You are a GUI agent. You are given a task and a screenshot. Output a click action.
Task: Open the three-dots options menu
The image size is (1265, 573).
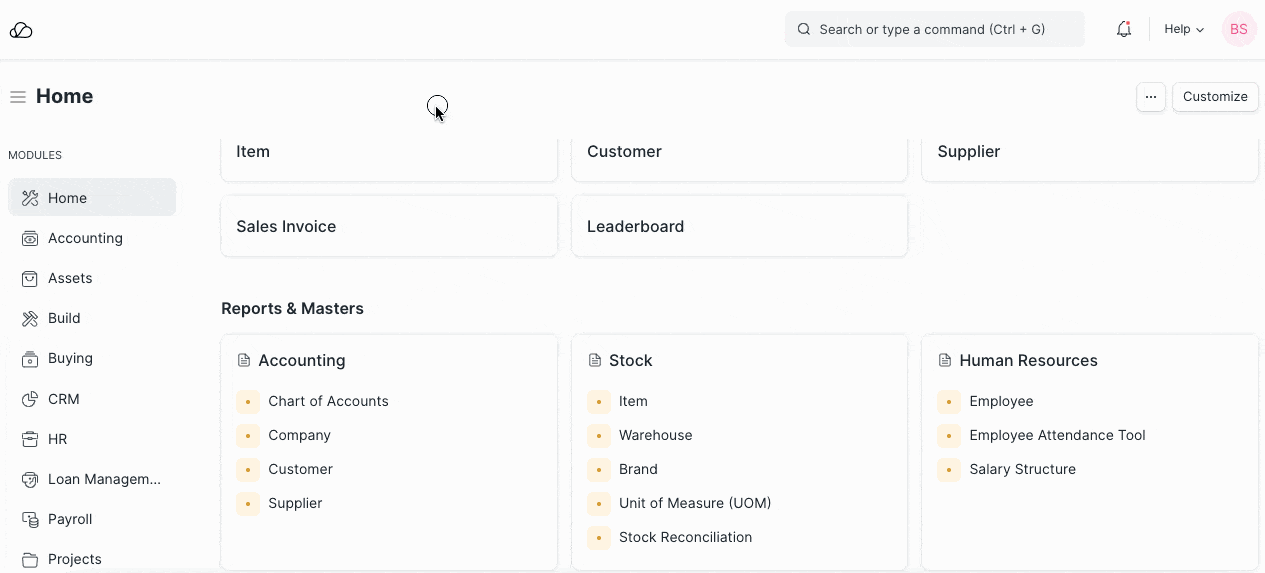[1151, 97]
